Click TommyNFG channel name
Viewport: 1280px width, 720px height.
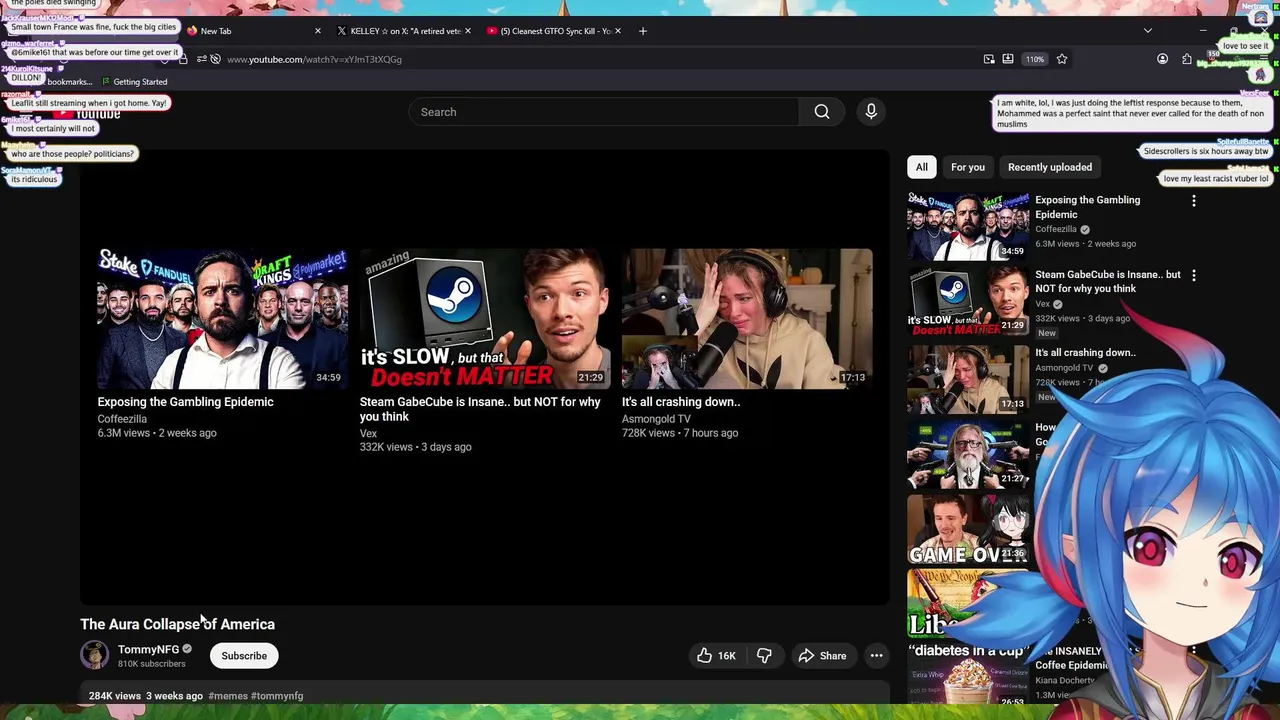point(148,649)
